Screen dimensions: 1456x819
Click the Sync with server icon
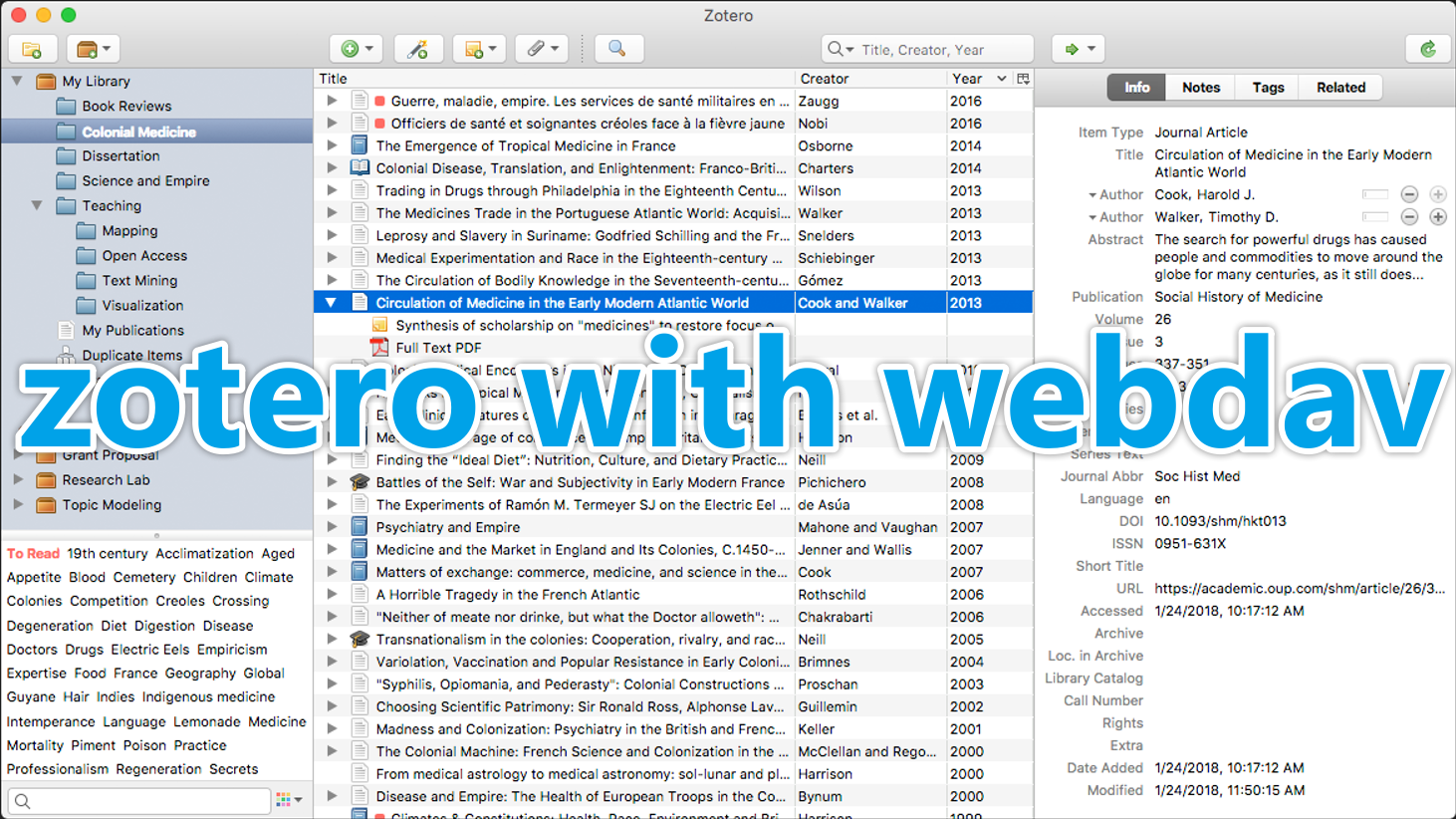click(1427, 49)
